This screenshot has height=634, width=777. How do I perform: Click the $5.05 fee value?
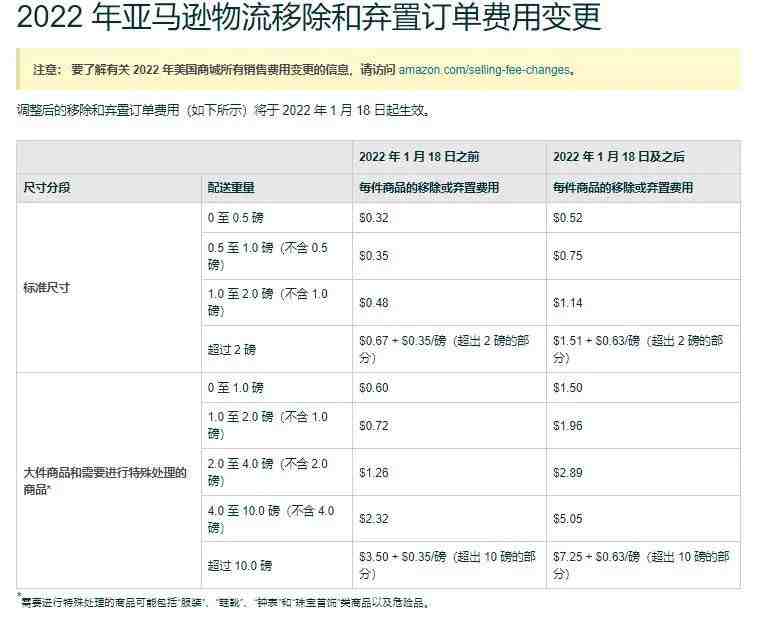point(568,519)
